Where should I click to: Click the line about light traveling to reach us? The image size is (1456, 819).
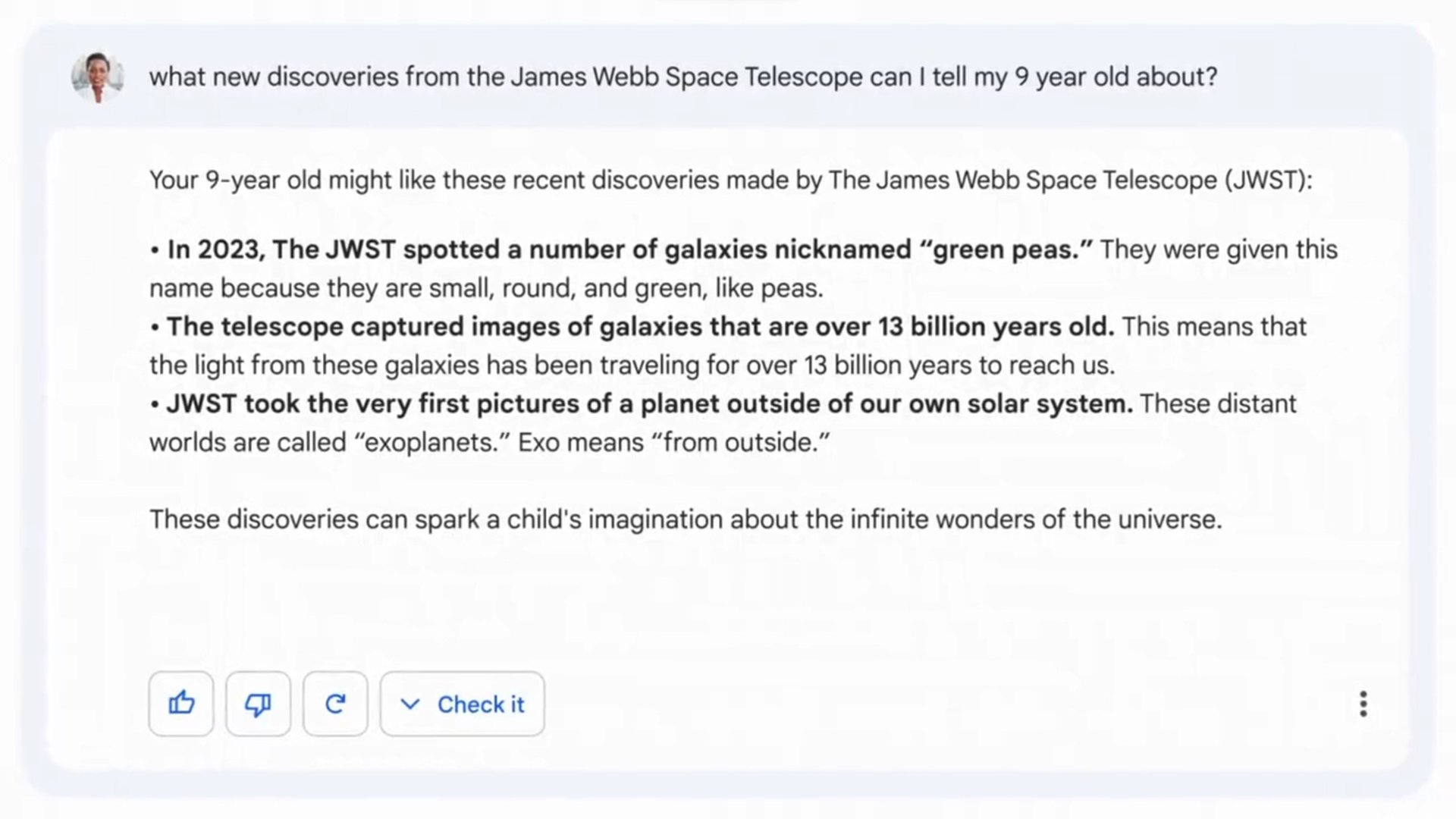tap(632, 366)
